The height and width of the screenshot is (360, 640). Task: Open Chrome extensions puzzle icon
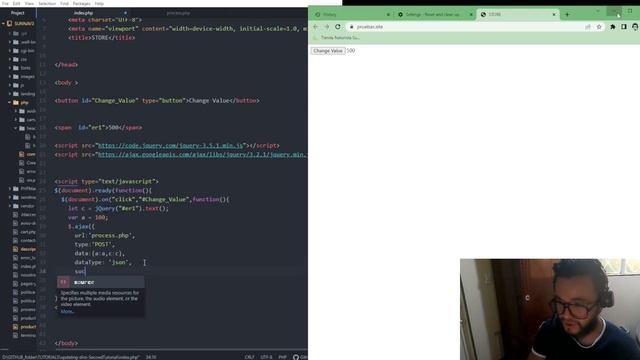tap(613, 27)
